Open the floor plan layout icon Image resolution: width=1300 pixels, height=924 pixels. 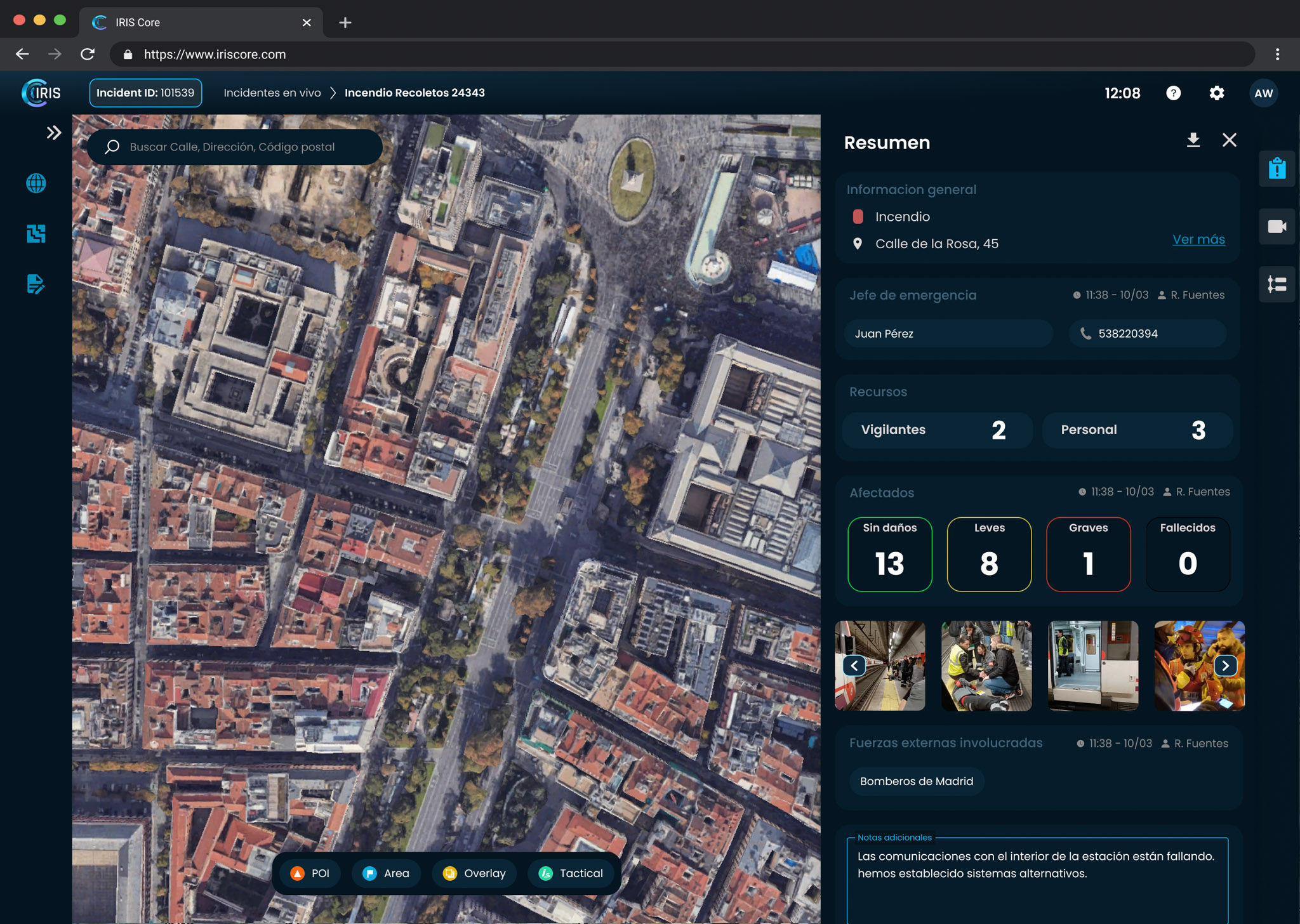coord(36,234)
